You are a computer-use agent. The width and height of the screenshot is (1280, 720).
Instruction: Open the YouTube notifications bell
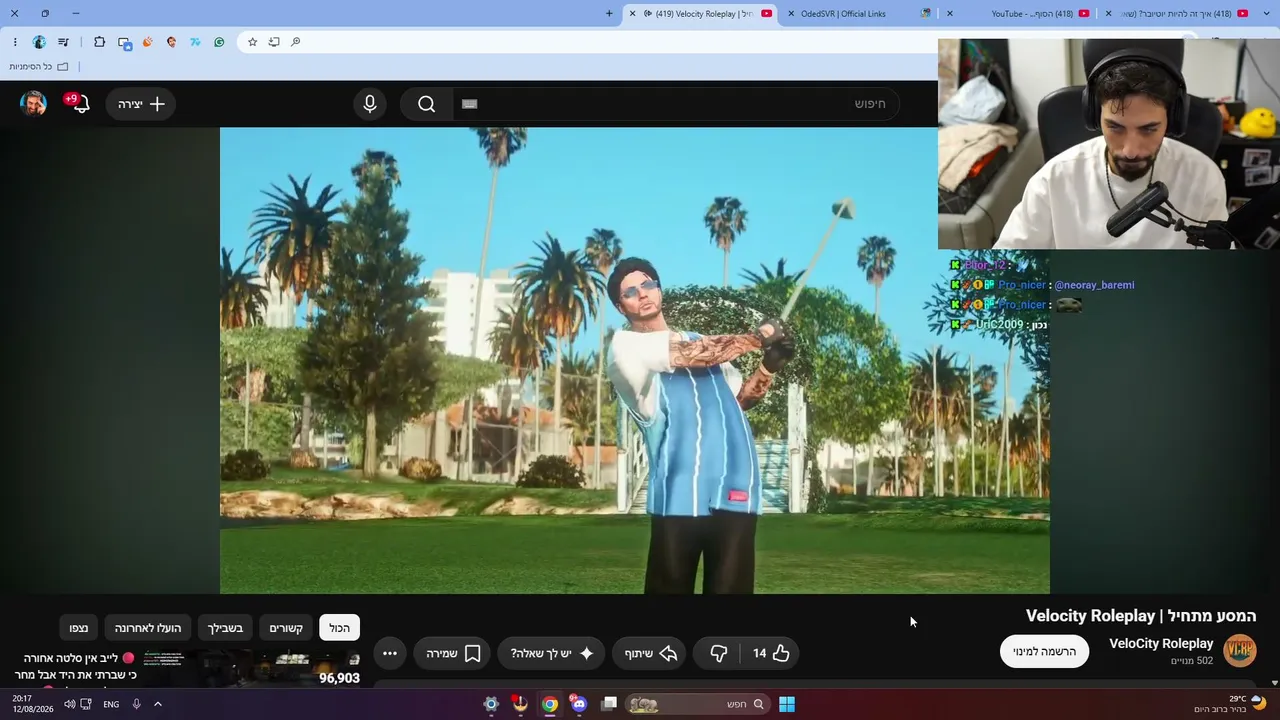(x=79, y=104)
